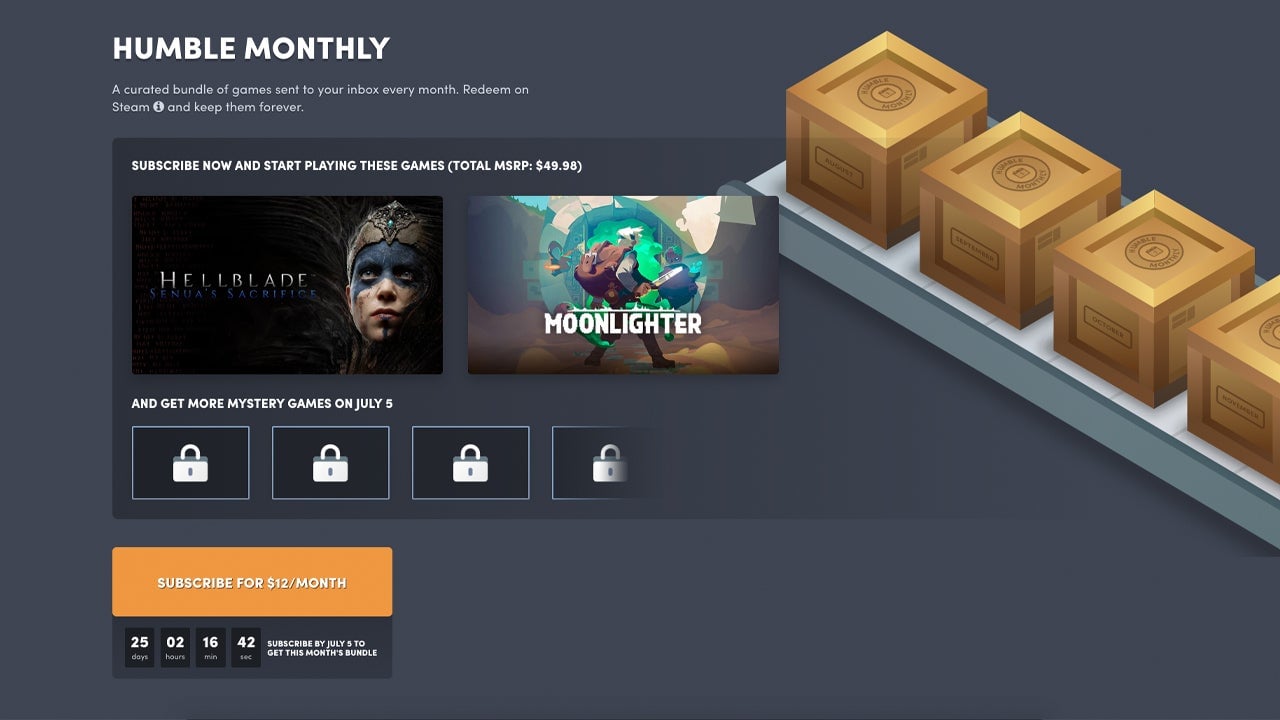Click the Humble Monthly page heading
This screenshot has height=720, width=1280.
(251, 48)
